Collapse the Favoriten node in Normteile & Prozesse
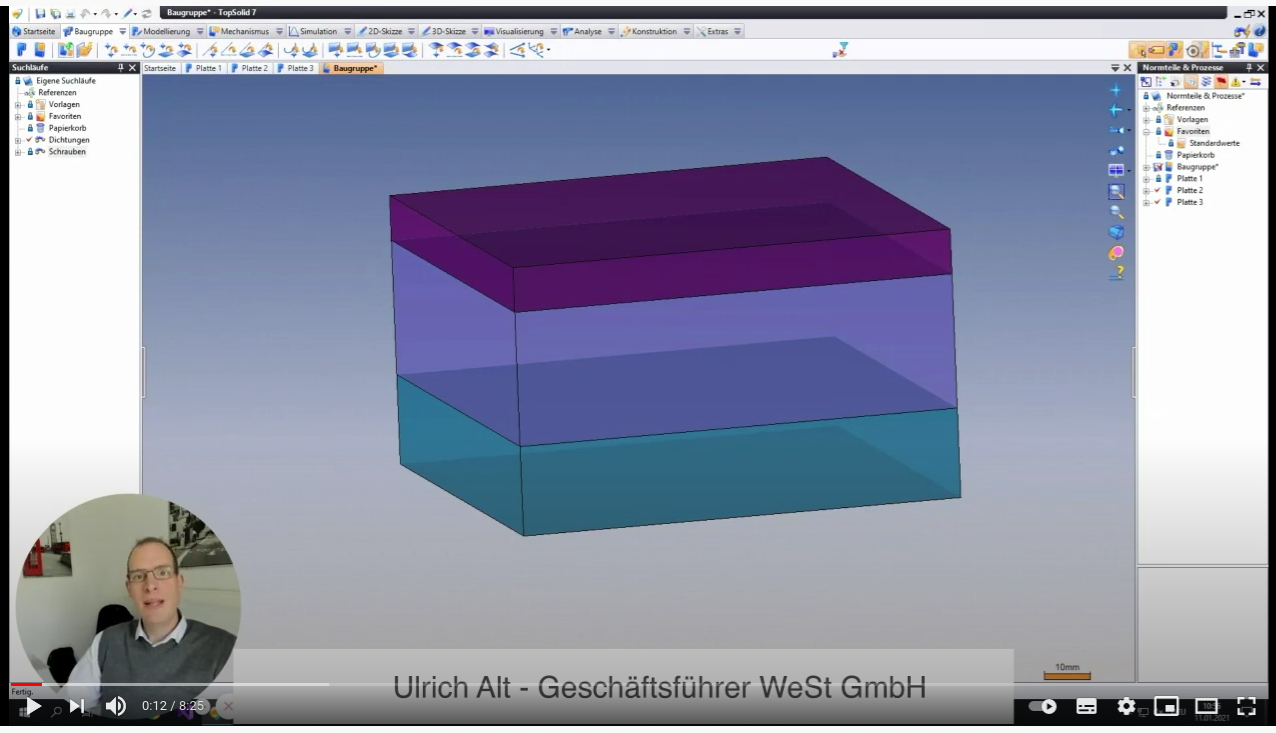 tap(1146, 131)
